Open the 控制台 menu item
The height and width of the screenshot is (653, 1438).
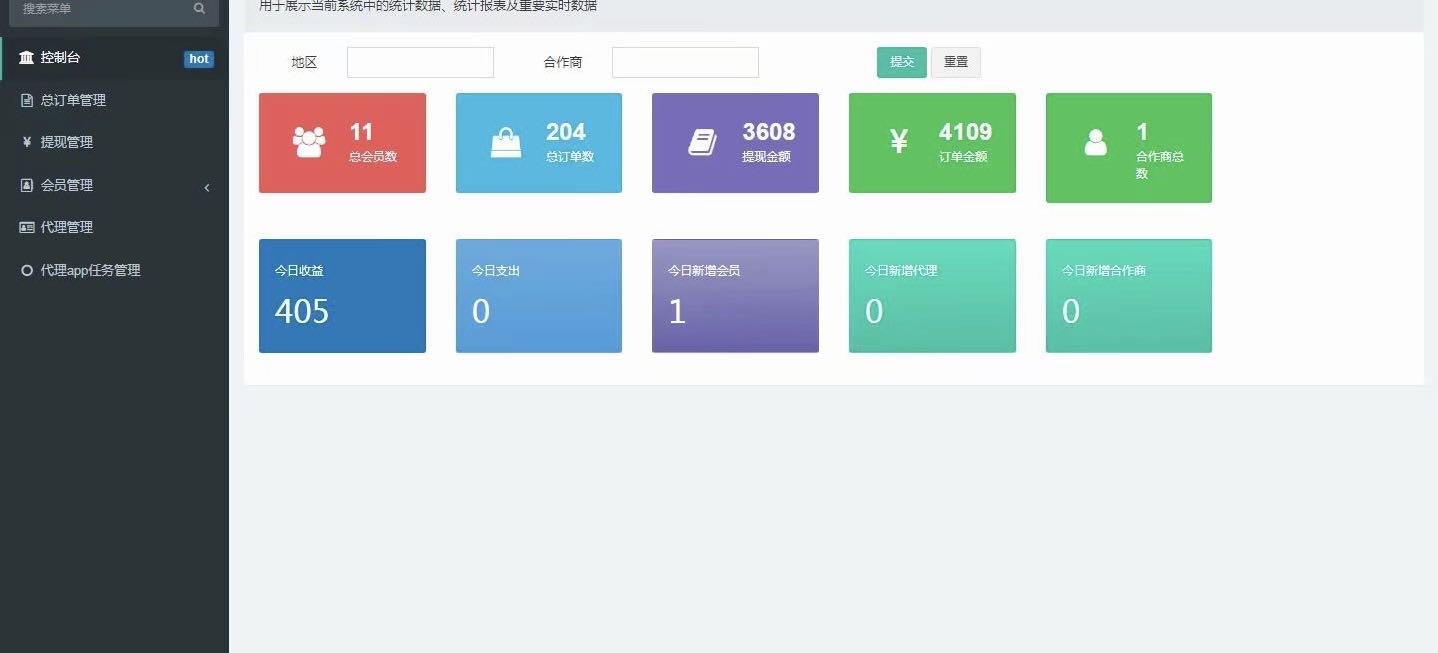tap(60, 58)
